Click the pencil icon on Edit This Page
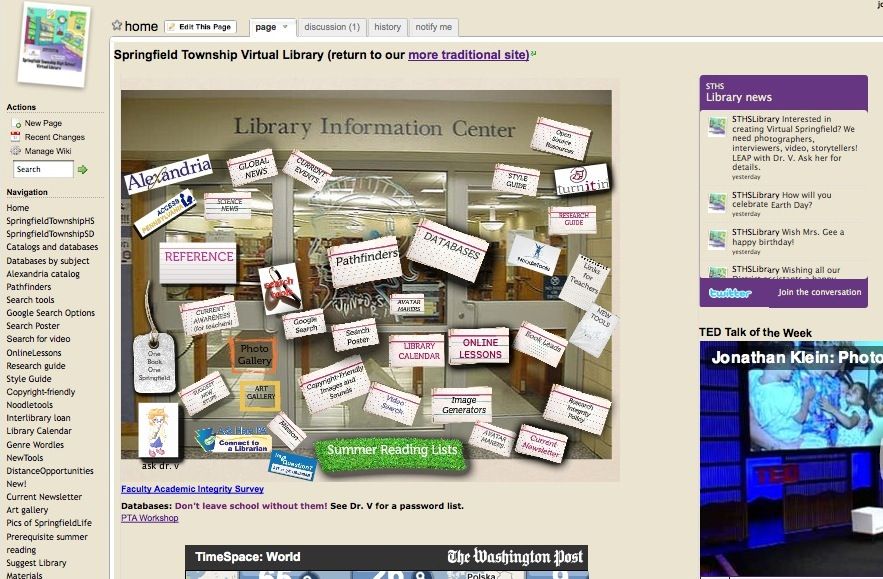 [x=175, y=26]
